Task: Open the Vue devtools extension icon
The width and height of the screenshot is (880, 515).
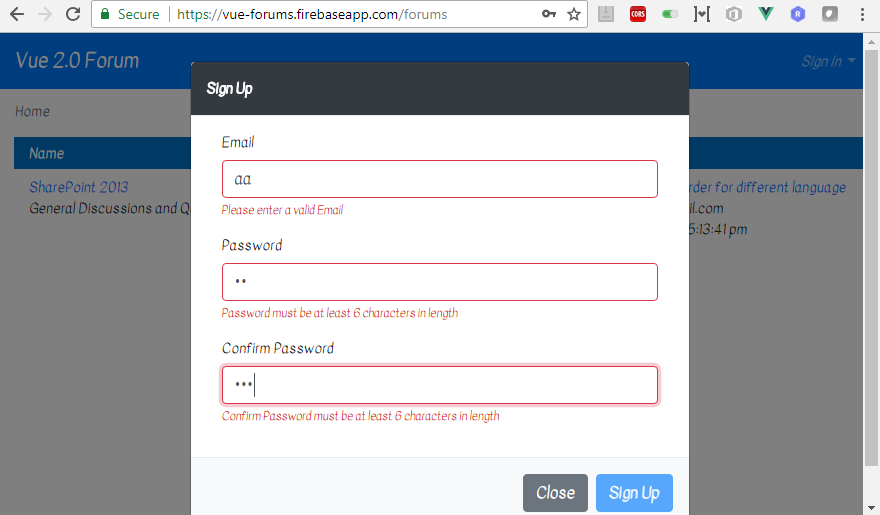Action: point(766,14)
